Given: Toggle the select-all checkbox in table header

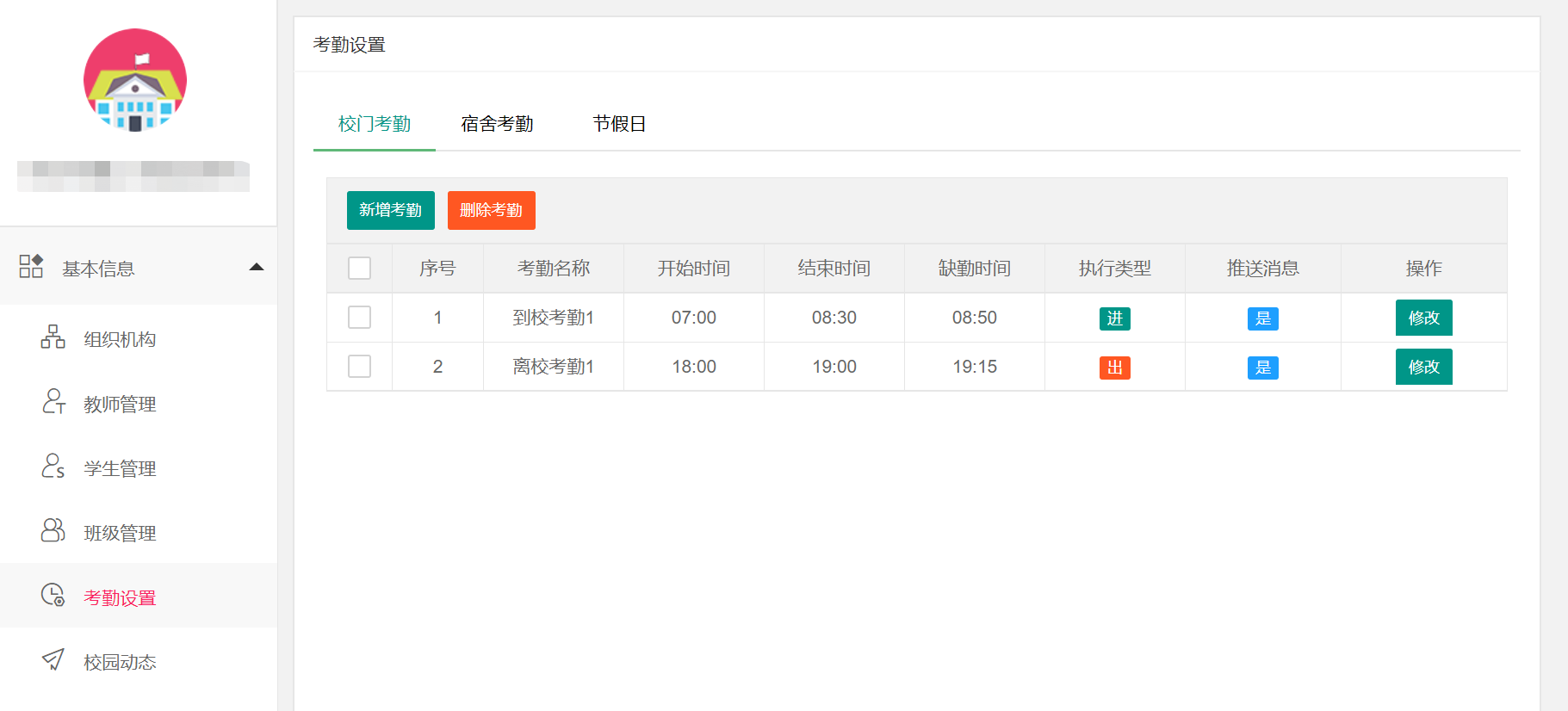Looking at the screenshot, I should pos(359,269).
